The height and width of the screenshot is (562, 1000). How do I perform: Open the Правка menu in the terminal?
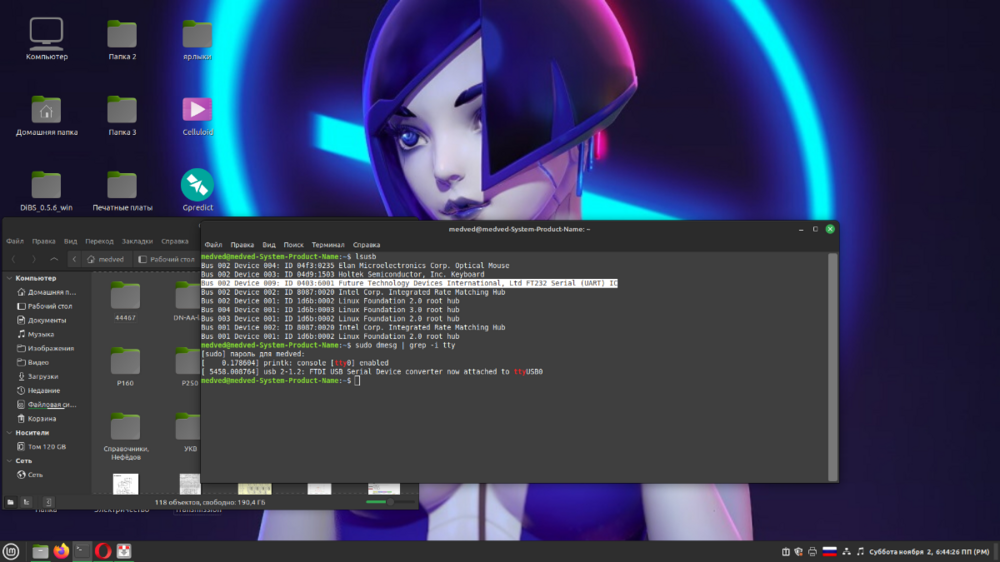coord(242,245)
